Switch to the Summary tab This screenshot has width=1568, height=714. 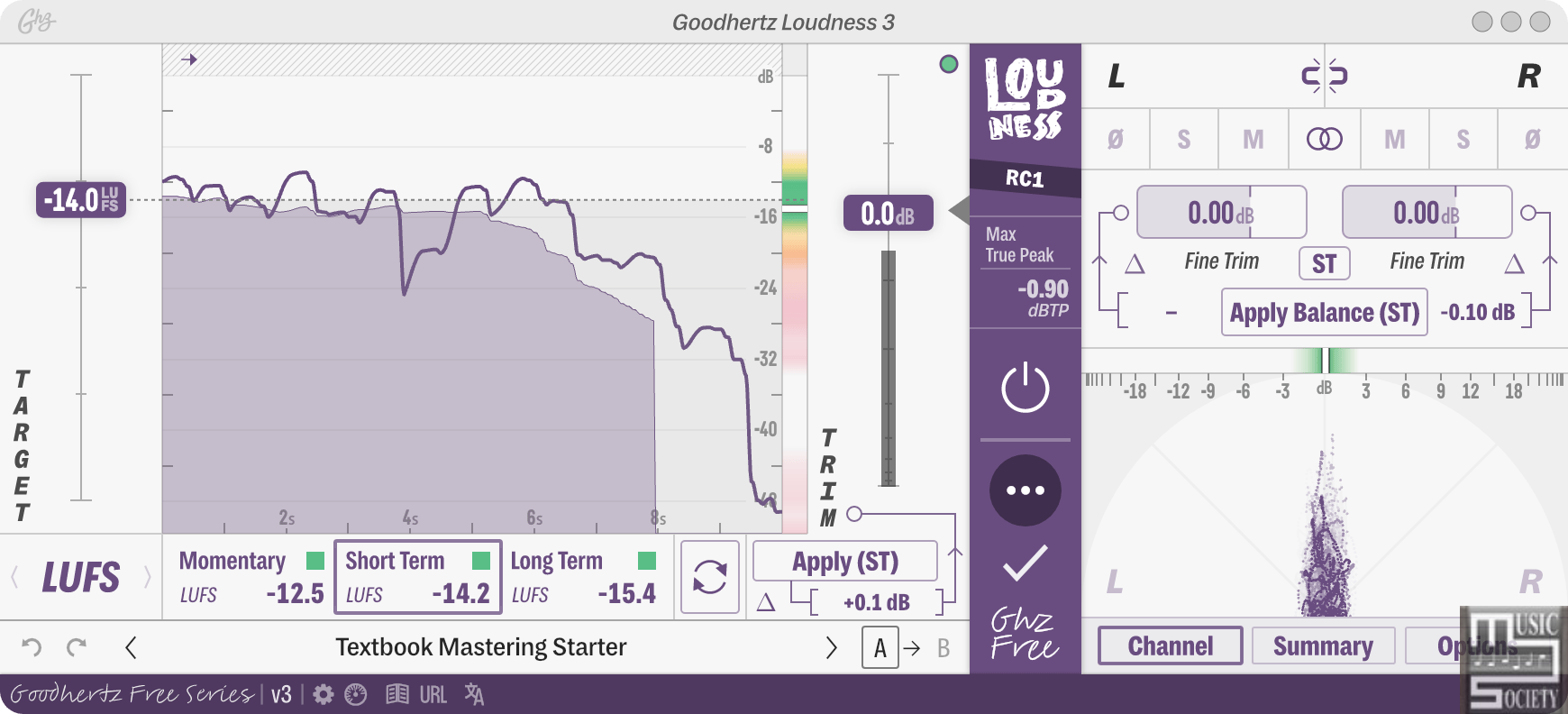[x=1323, y=646]
